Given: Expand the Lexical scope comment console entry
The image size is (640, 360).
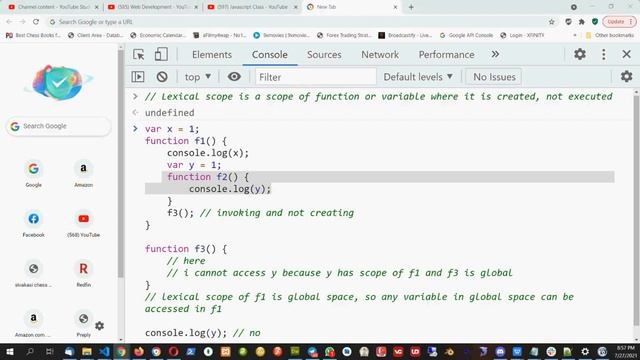Looking at the screenshot, I should point(135,97).
